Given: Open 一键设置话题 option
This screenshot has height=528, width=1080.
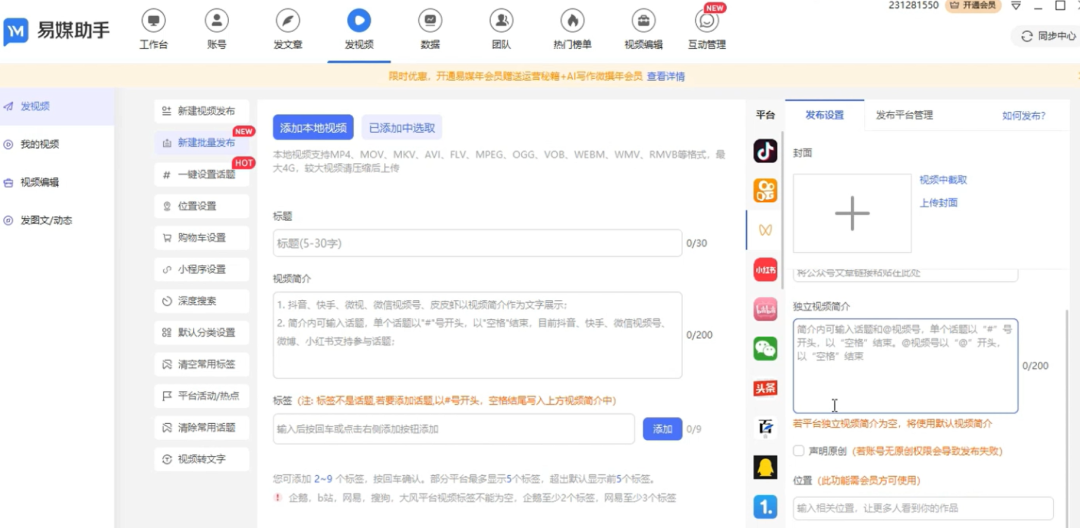Looking at the screenshot, I should (x=202, y=174).
